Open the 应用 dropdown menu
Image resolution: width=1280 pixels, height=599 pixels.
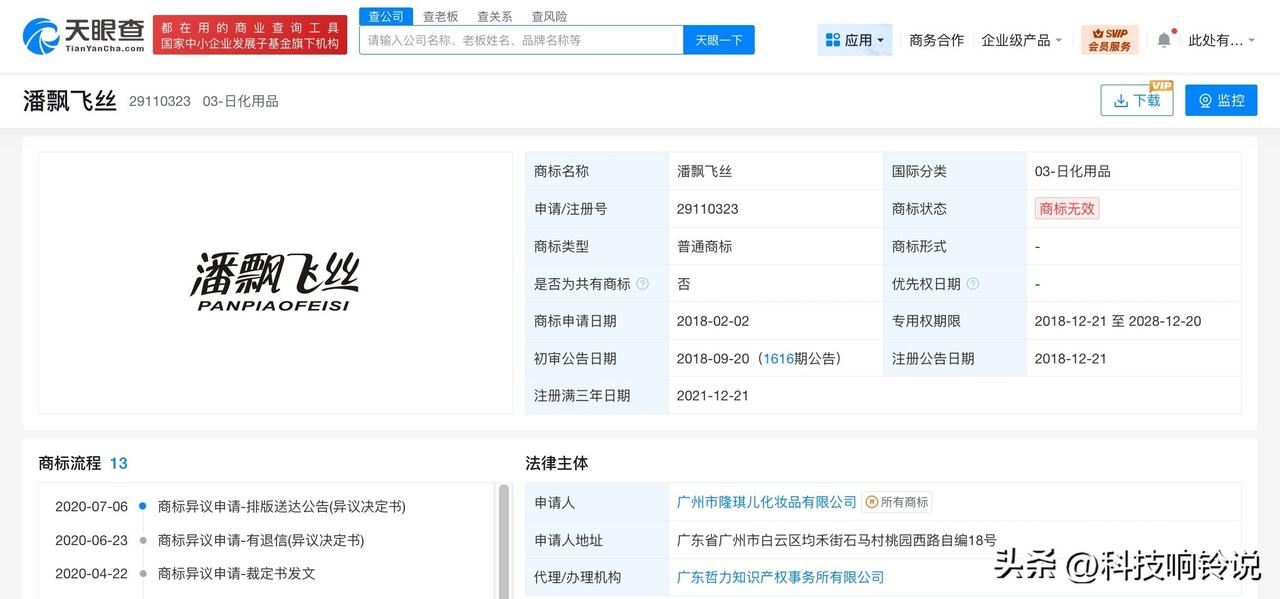click(x=855, y=40)
